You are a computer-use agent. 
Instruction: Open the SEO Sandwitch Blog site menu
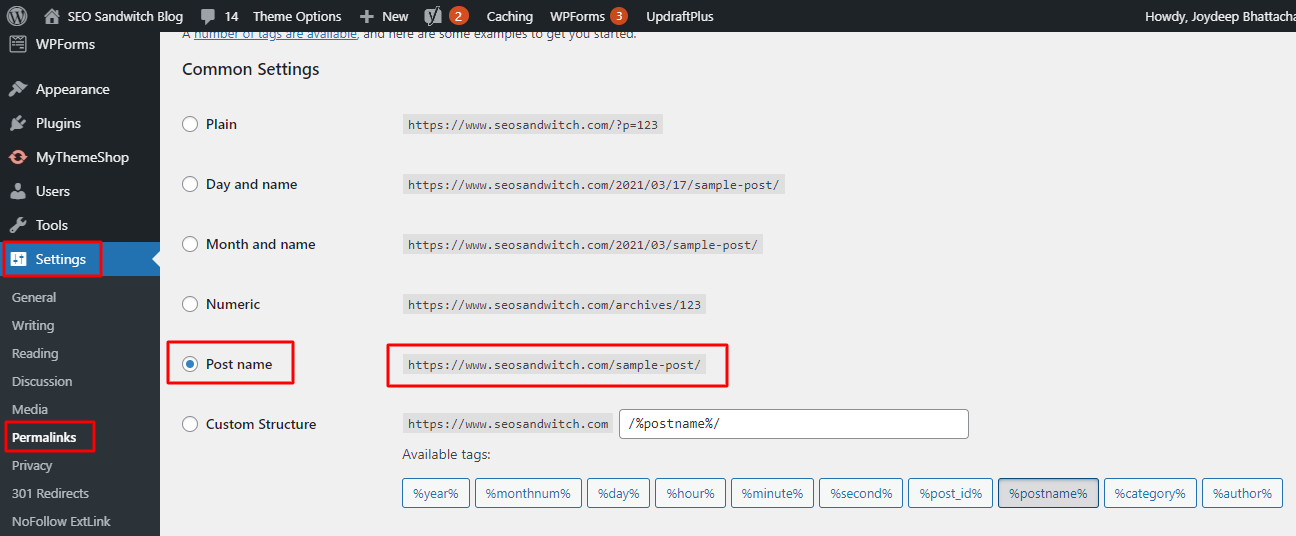pos(126,16)
